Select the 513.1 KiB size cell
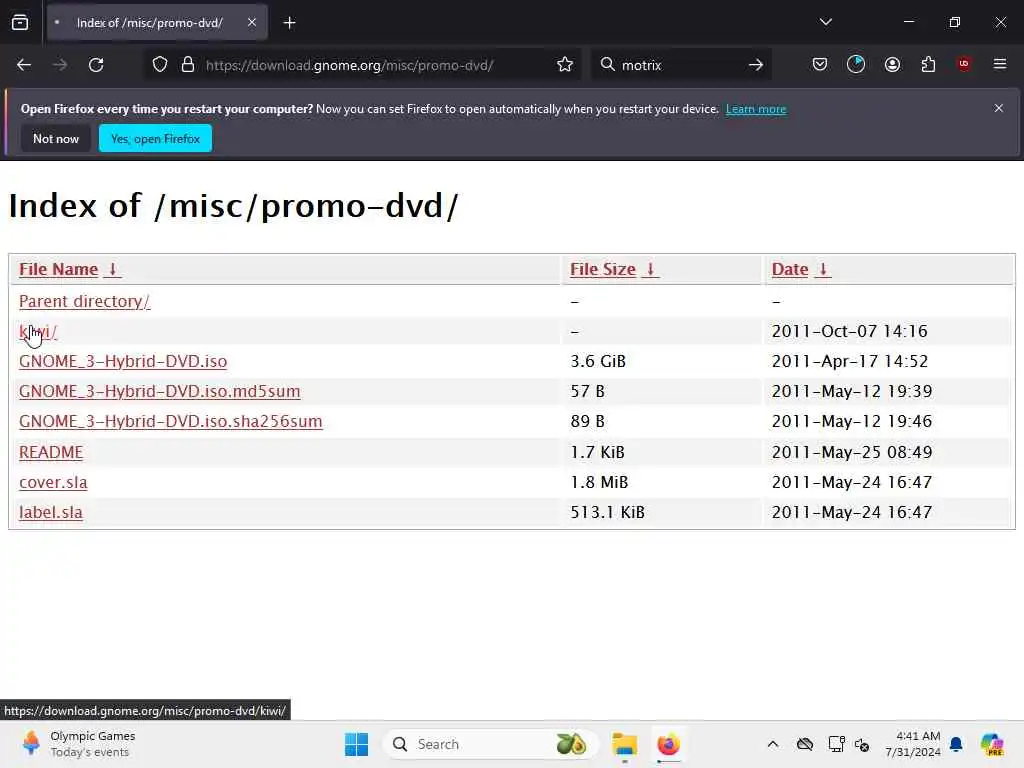1024x768 pixels. click(607, 512)
